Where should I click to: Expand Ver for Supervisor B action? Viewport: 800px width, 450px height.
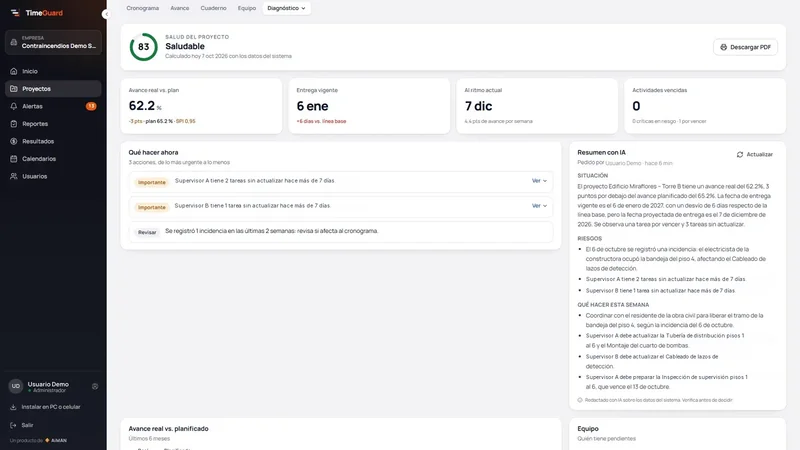(539, 206)
